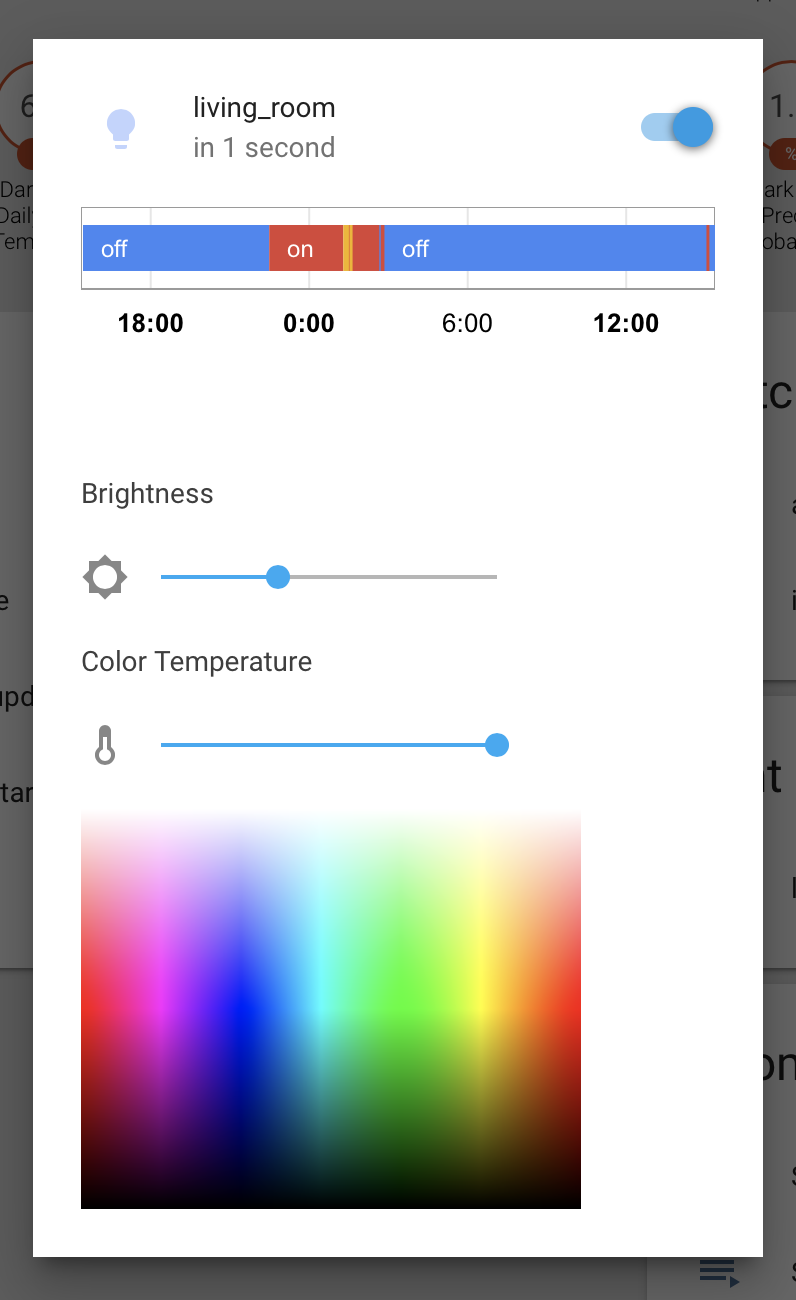Click the color temperature slider handle
The image size is (796, 1300).
[497, 745]
